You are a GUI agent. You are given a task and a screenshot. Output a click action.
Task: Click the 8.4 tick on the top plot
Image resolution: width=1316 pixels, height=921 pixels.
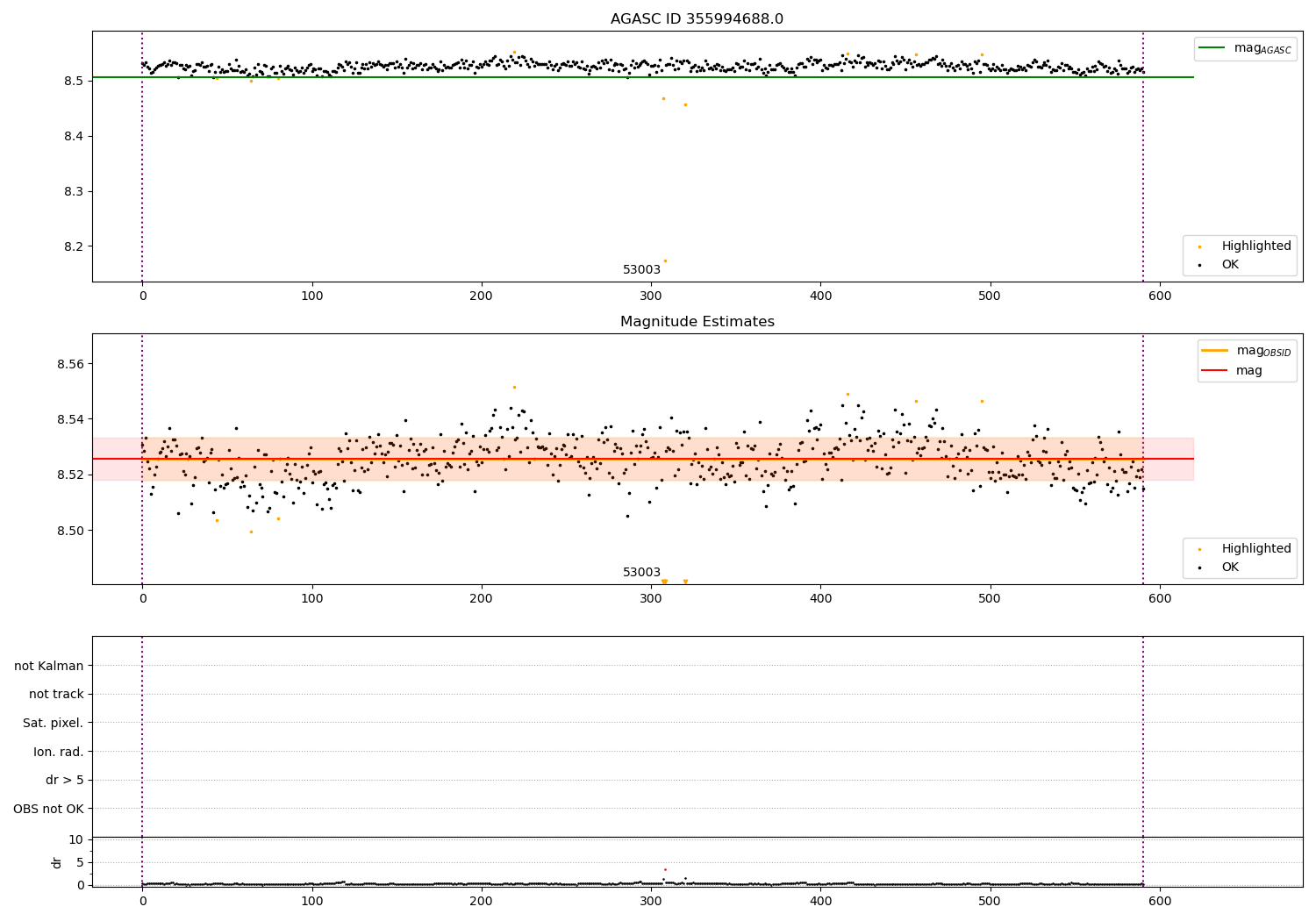[x=73, y=136]
